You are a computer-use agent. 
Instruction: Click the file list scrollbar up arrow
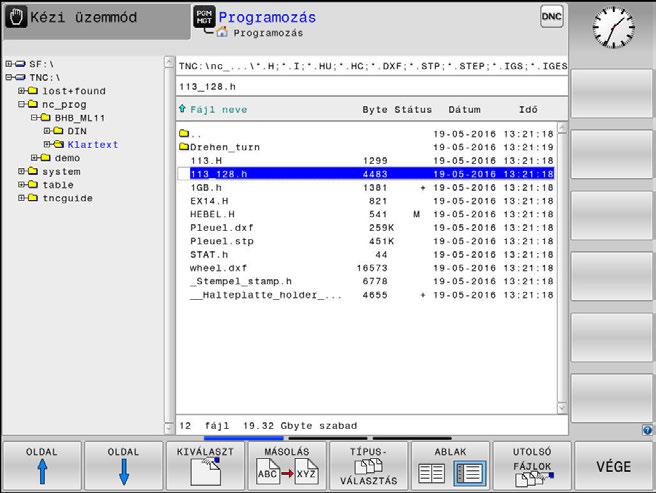562,128
